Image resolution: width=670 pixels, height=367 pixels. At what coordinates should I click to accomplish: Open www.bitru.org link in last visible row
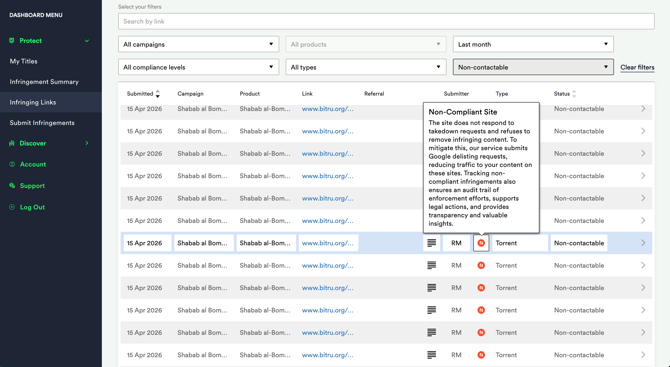click(327, 355)
